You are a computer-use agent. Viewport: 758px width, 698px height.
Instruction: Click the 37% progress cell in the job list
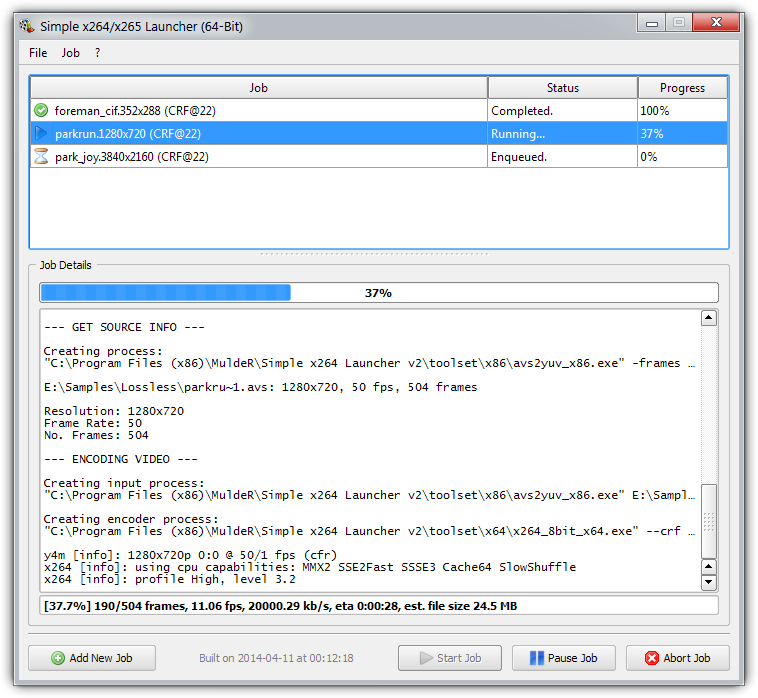683,133
